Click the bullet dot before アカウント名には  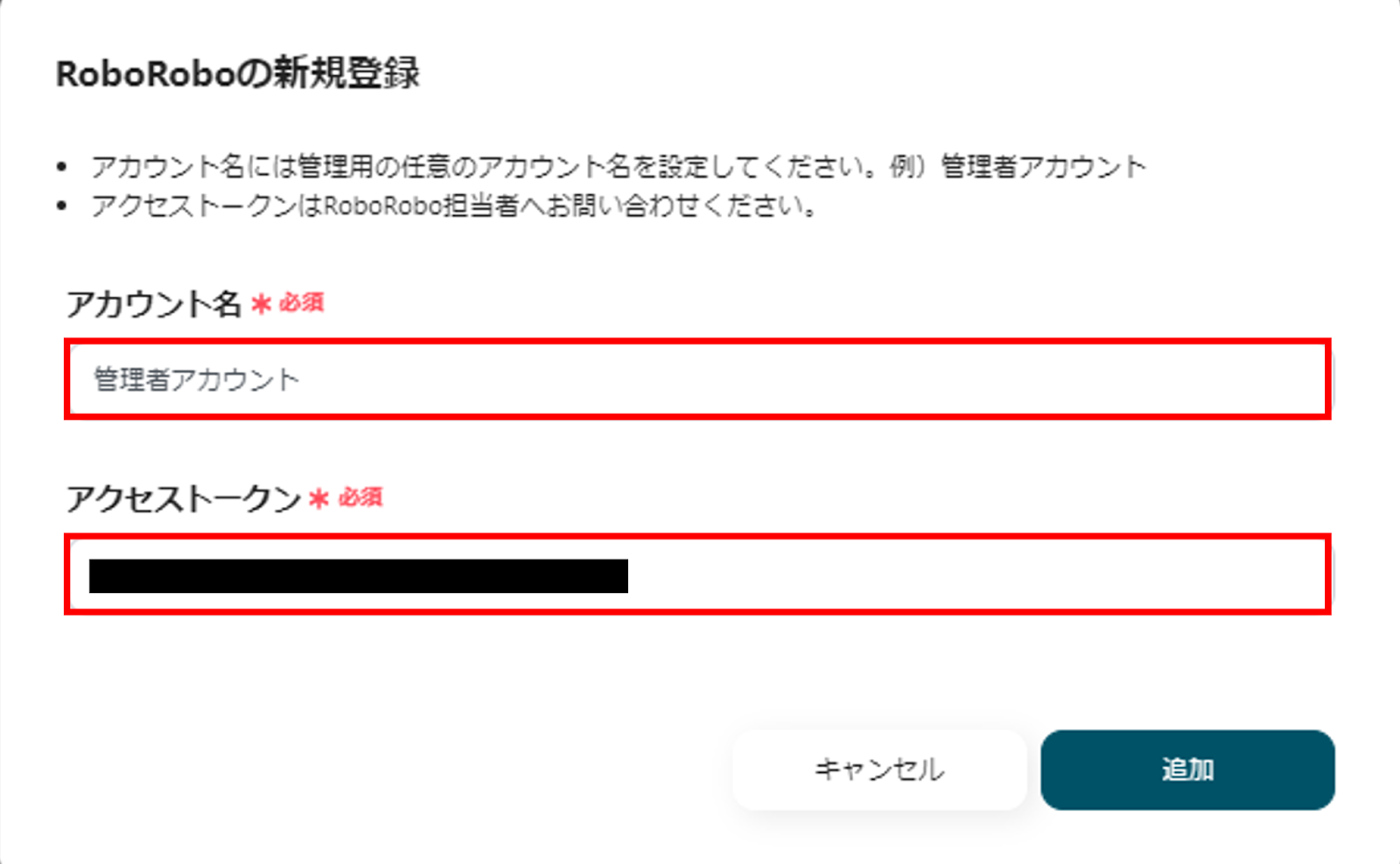point(61,167)
